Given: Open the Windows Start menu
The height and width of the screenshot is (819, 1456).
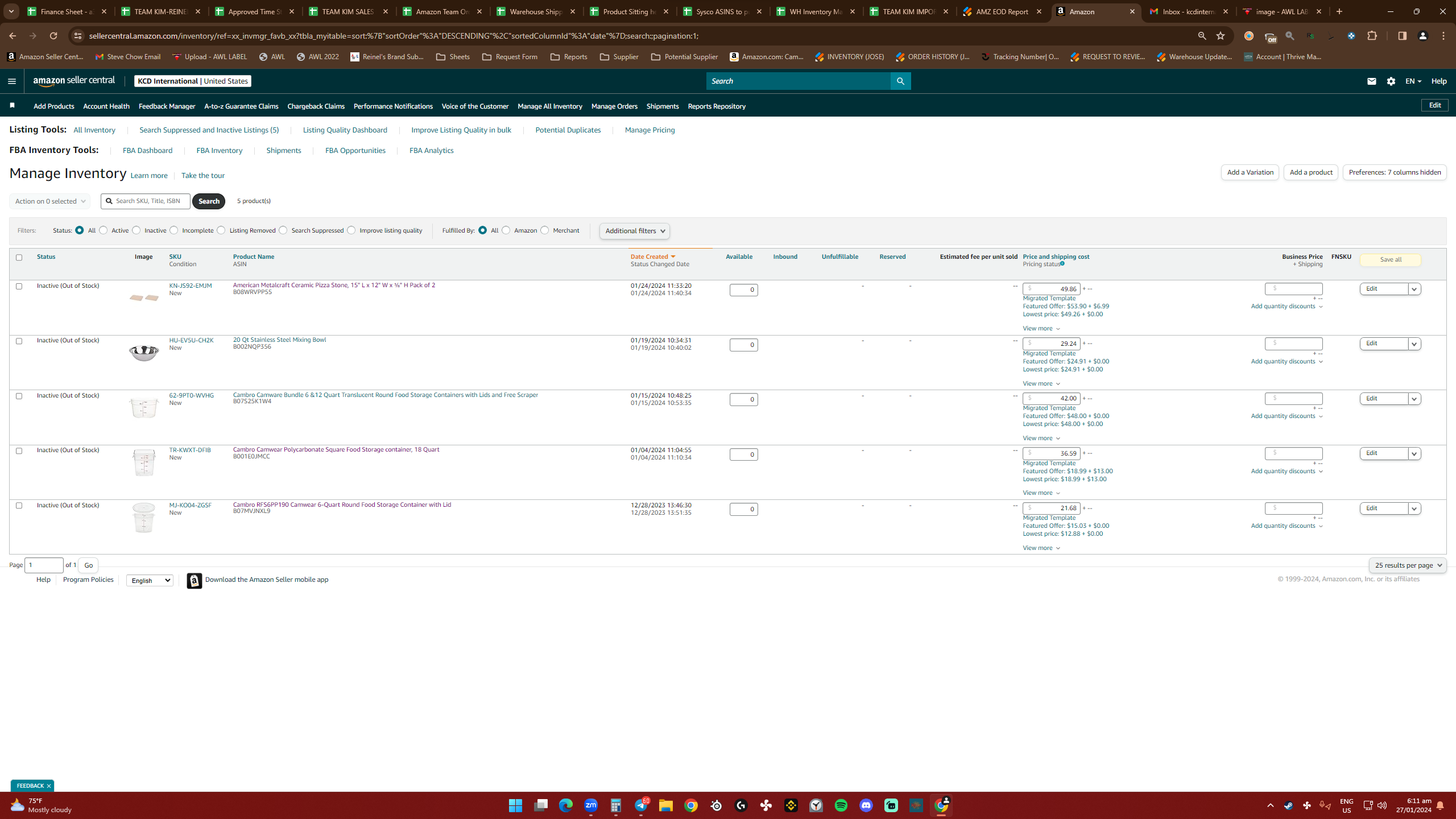Looking at the screenshot, I should [x=516, y=805].
